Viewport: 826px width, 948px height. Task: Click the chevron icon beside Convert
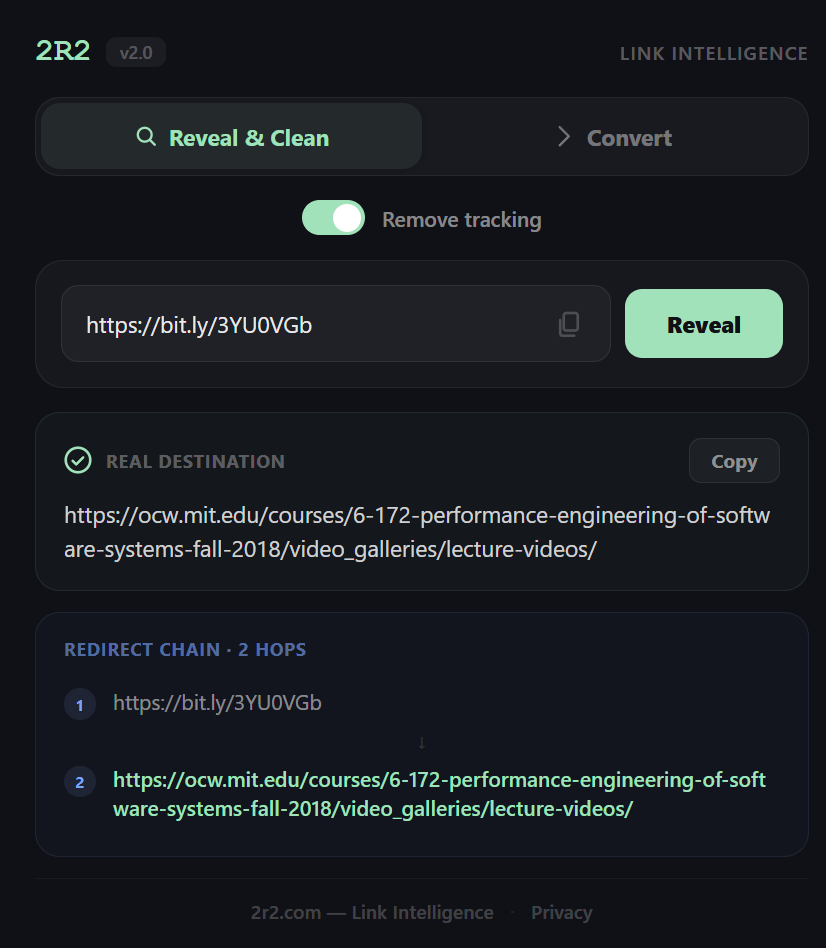click(563, 137)
